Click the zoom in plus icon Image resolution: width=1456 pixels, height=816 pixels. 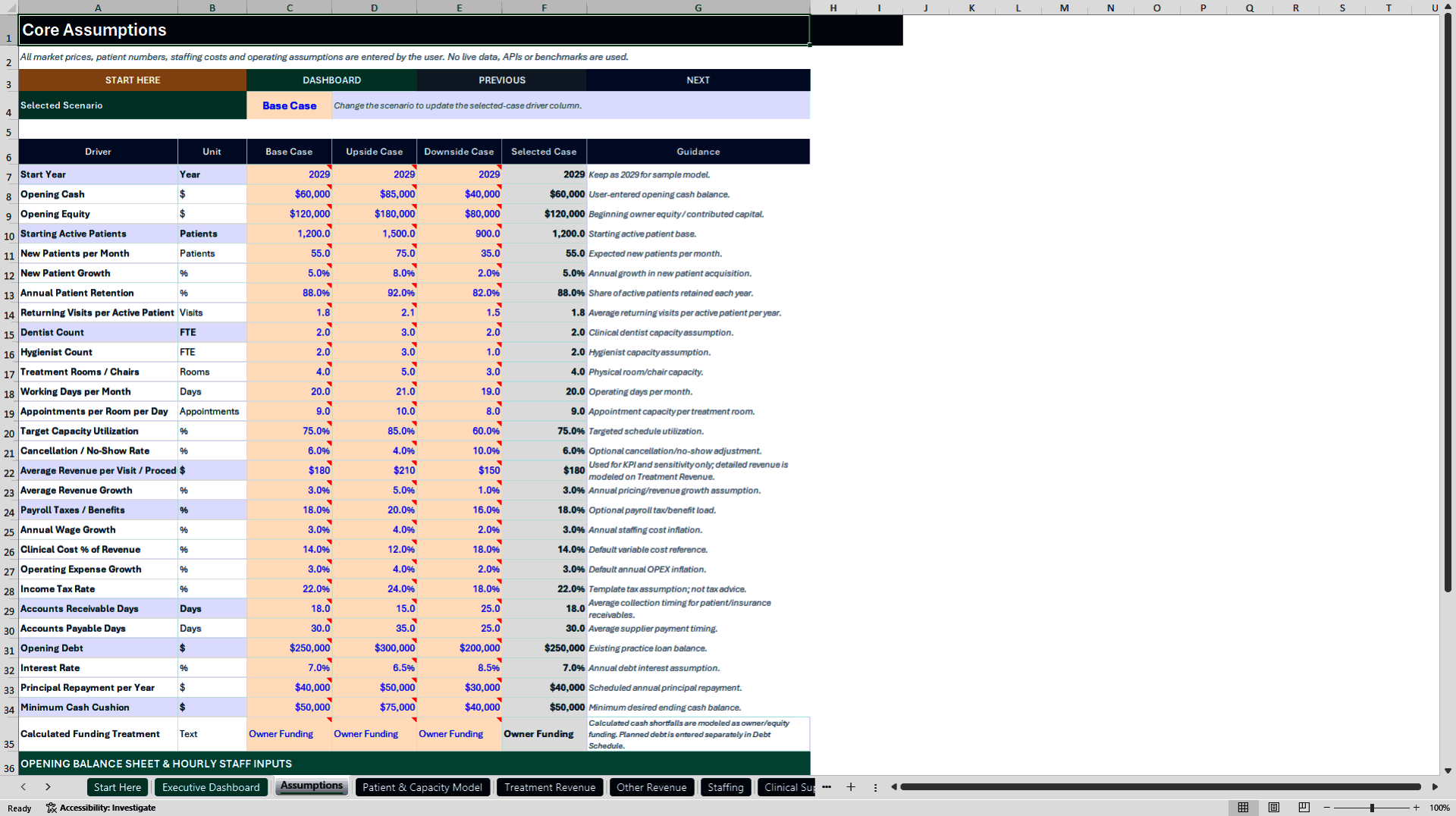tap(1416, 808)
